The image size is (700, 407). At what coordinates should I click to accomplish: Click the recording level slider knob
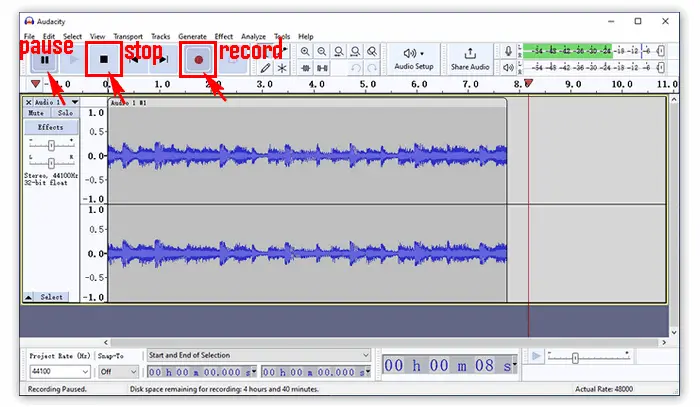(x=661, y=51)
